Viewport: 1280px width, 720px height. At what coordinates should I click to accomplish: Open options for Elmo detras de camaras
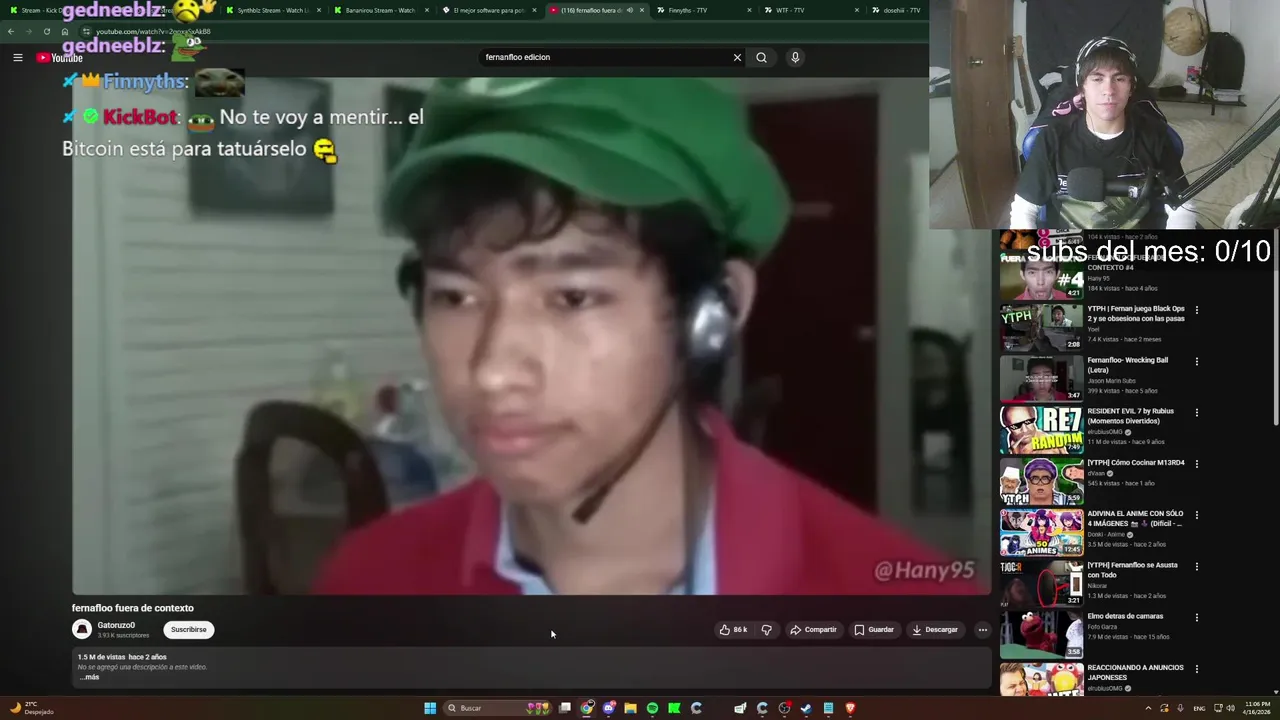(x=1196, y=617)
